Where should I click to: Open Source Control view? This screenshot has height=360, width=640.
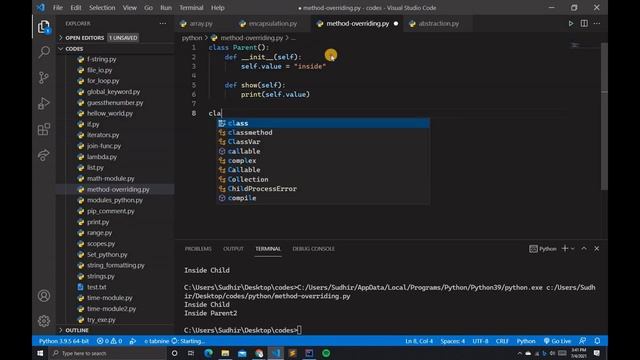tap(44, 78)
